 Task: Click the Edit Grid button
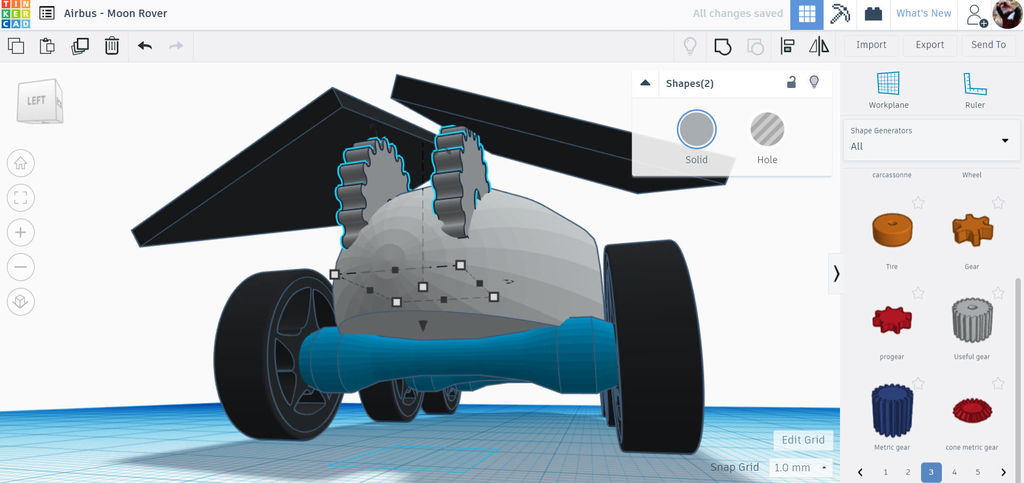[803, 440]
